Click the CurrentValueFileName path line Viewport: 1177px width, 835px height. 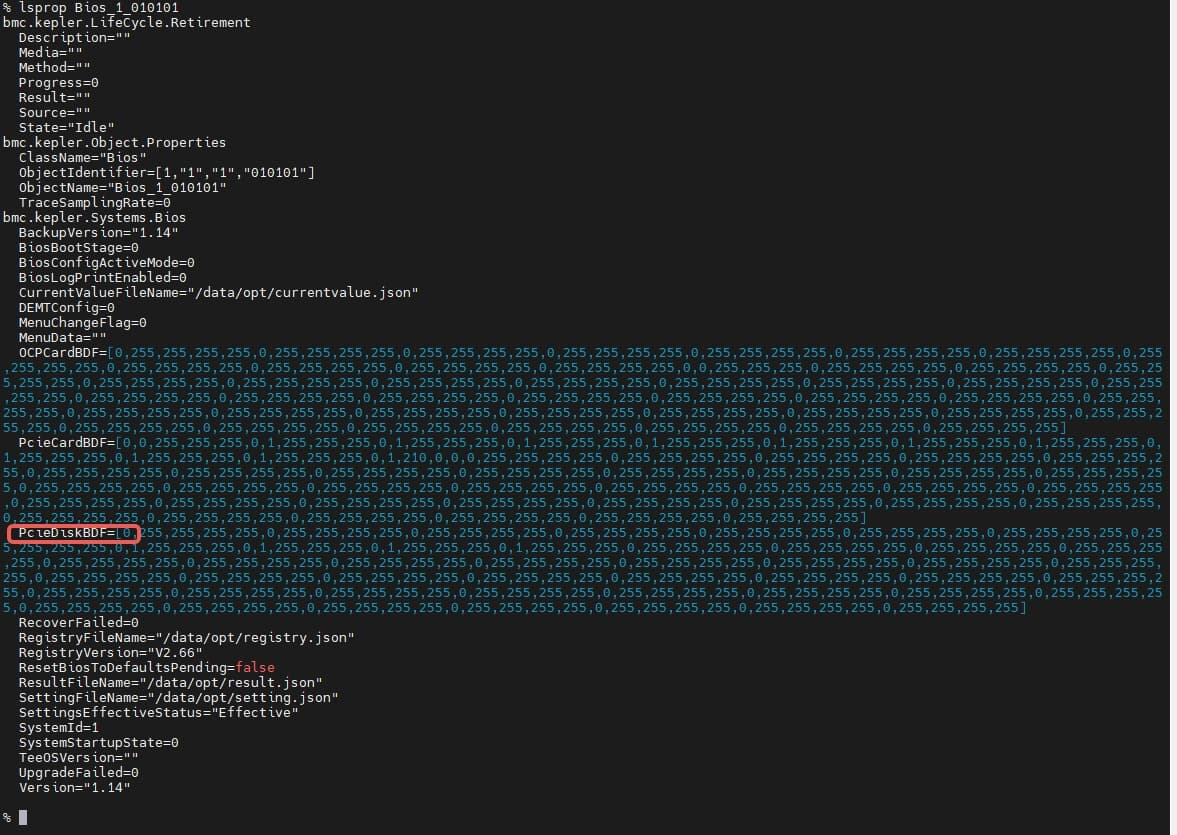tap(218, 292)
